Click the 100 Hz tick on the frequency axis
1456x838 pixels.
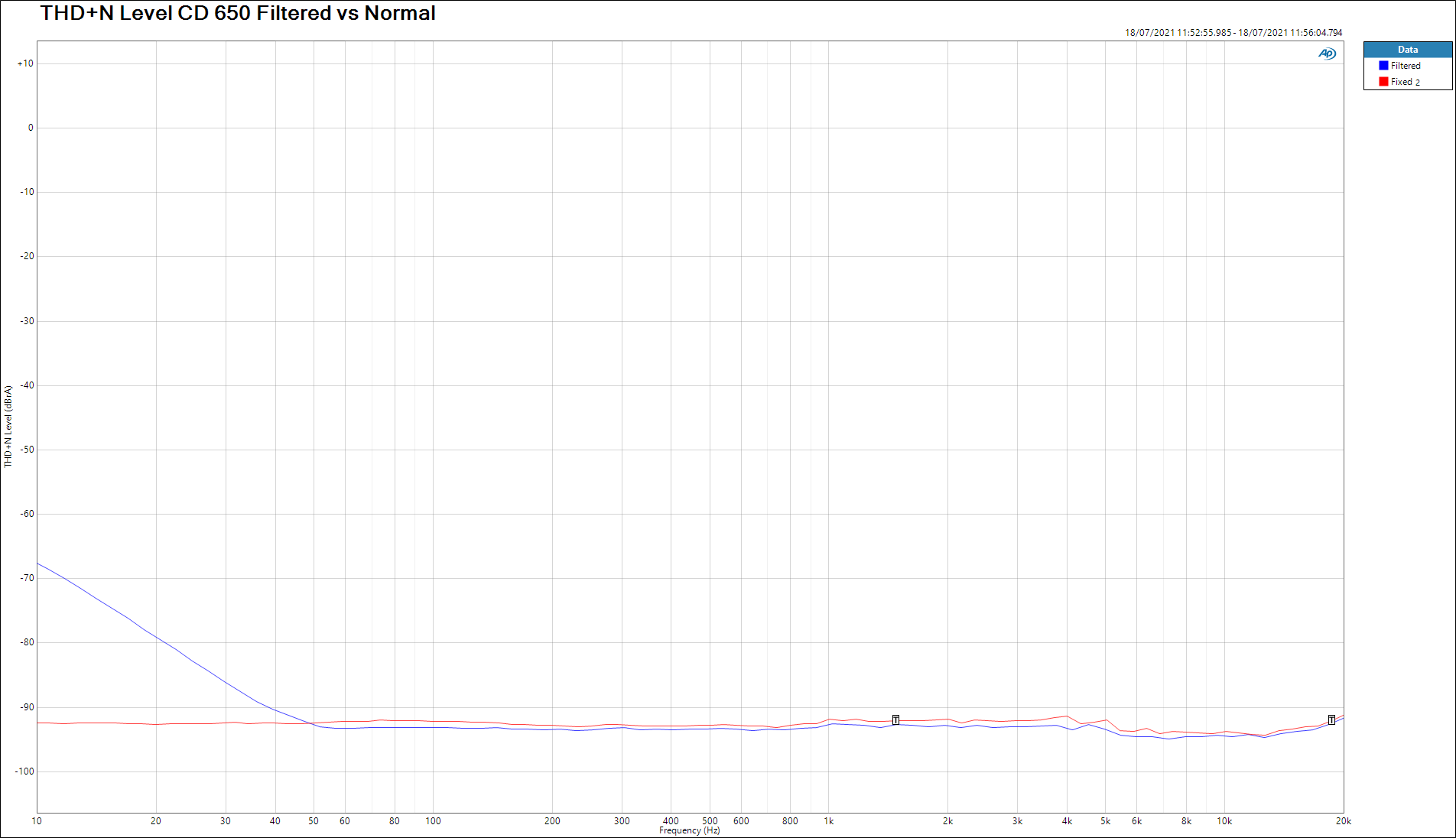pyautogui.click(x=433, y=821)
